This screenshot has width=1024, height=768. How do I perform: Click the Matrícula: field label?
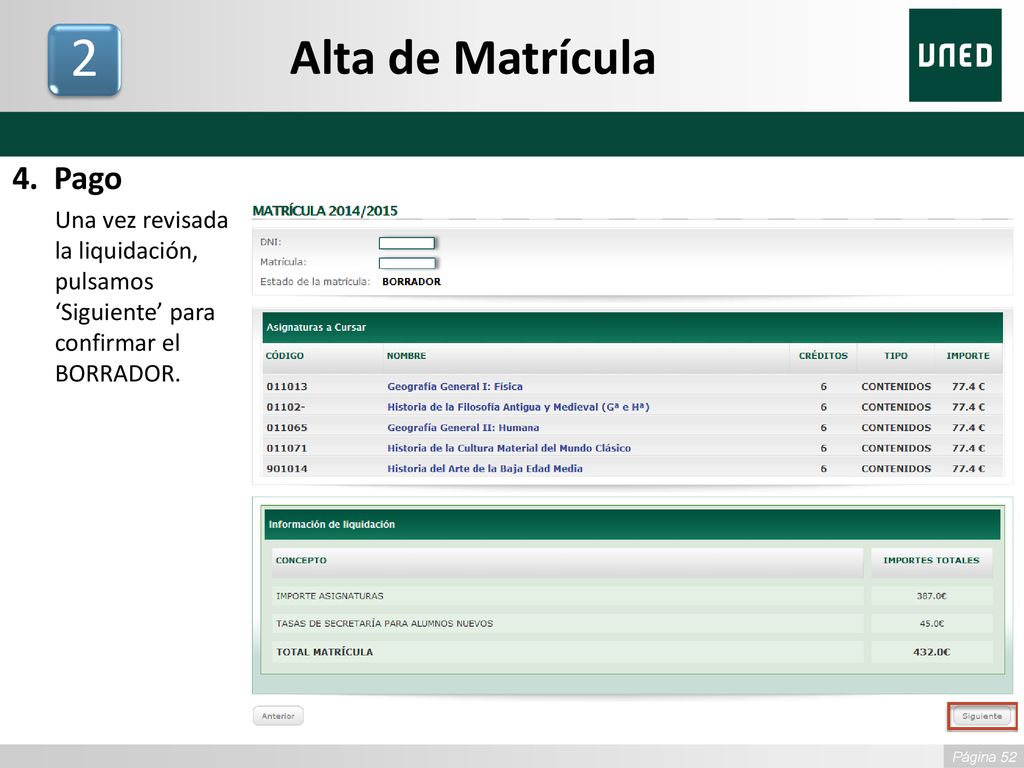tap(283, 262)
